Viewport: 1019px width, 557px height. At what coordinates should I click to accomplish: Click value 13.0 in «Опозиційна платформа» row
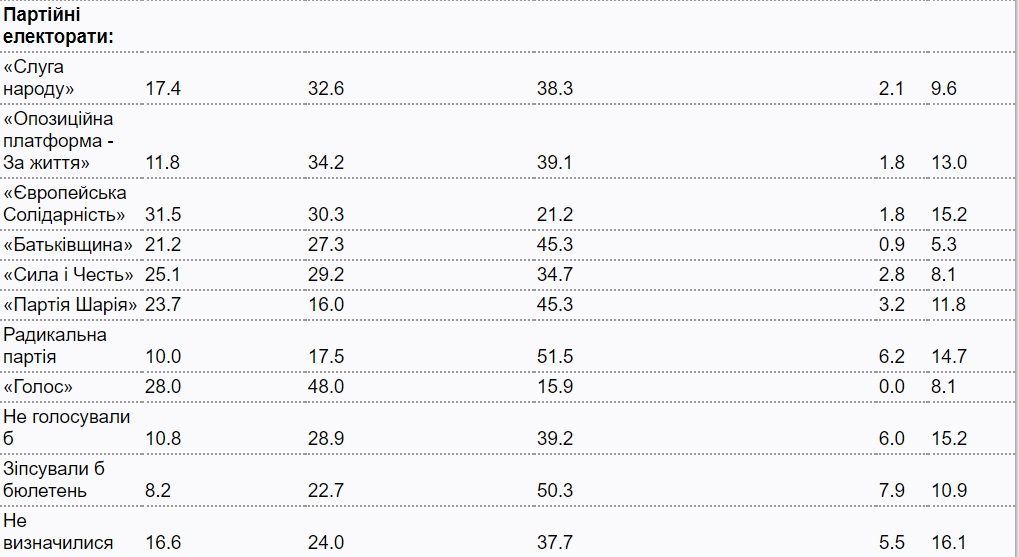949,163
